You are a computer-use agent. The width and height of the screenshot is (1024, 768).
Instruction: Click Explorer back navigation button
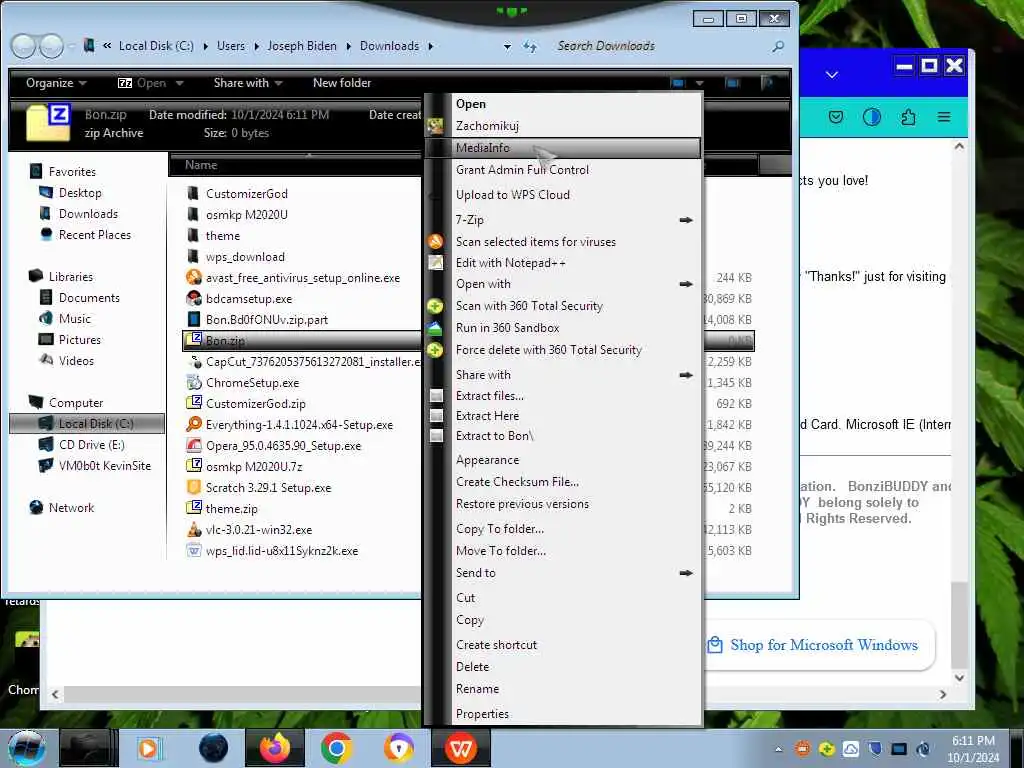coord(24,46)
